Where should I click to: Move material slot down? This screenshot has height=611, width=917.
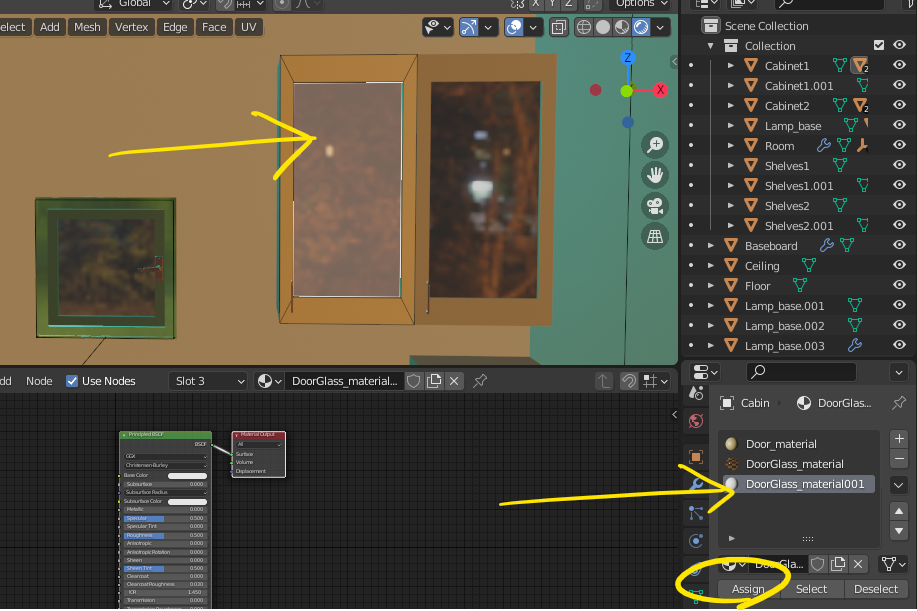(x=899, y=531)
